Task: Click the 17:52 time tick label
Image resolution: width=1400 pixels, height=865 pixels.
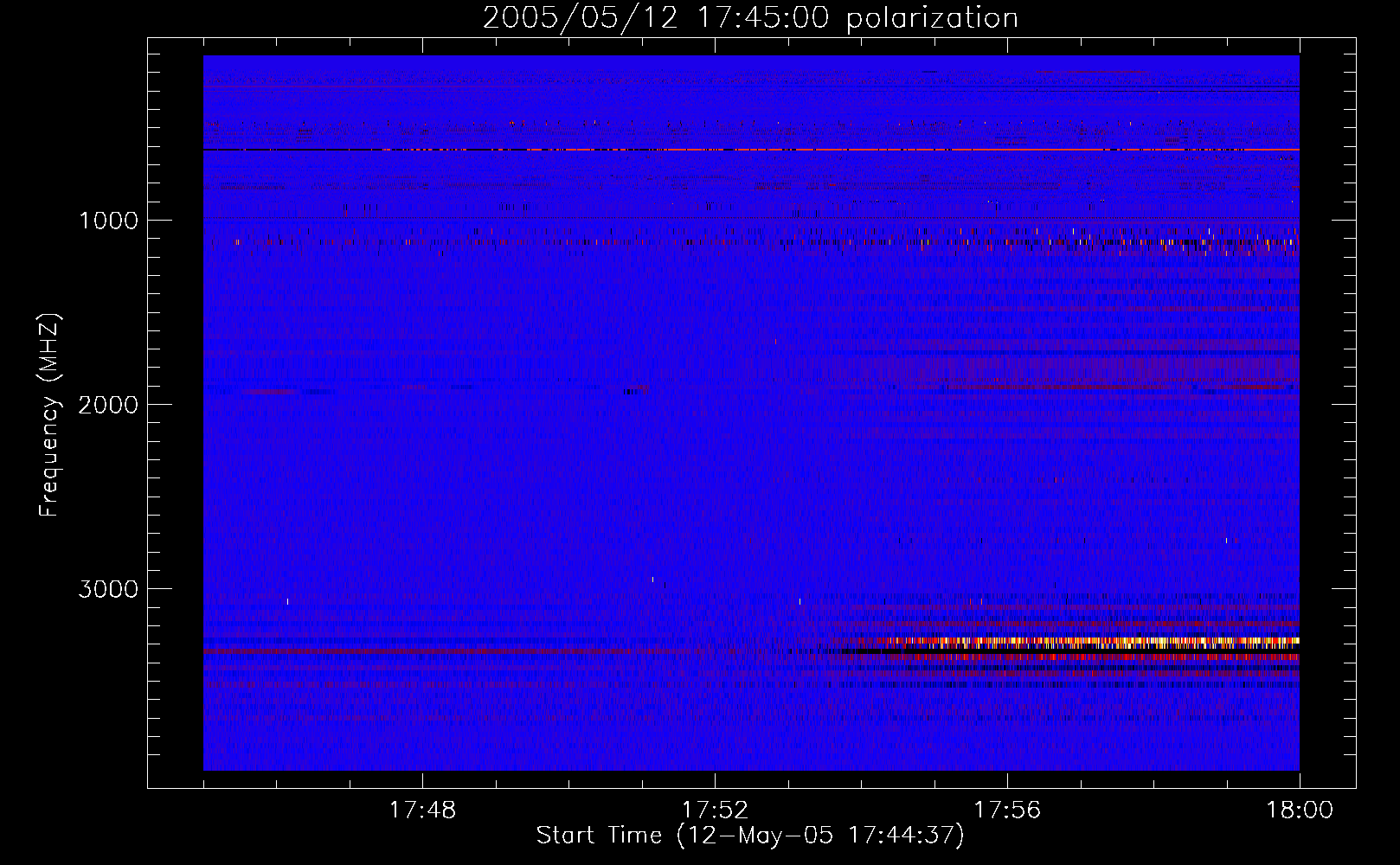Action: click(715, 811)
